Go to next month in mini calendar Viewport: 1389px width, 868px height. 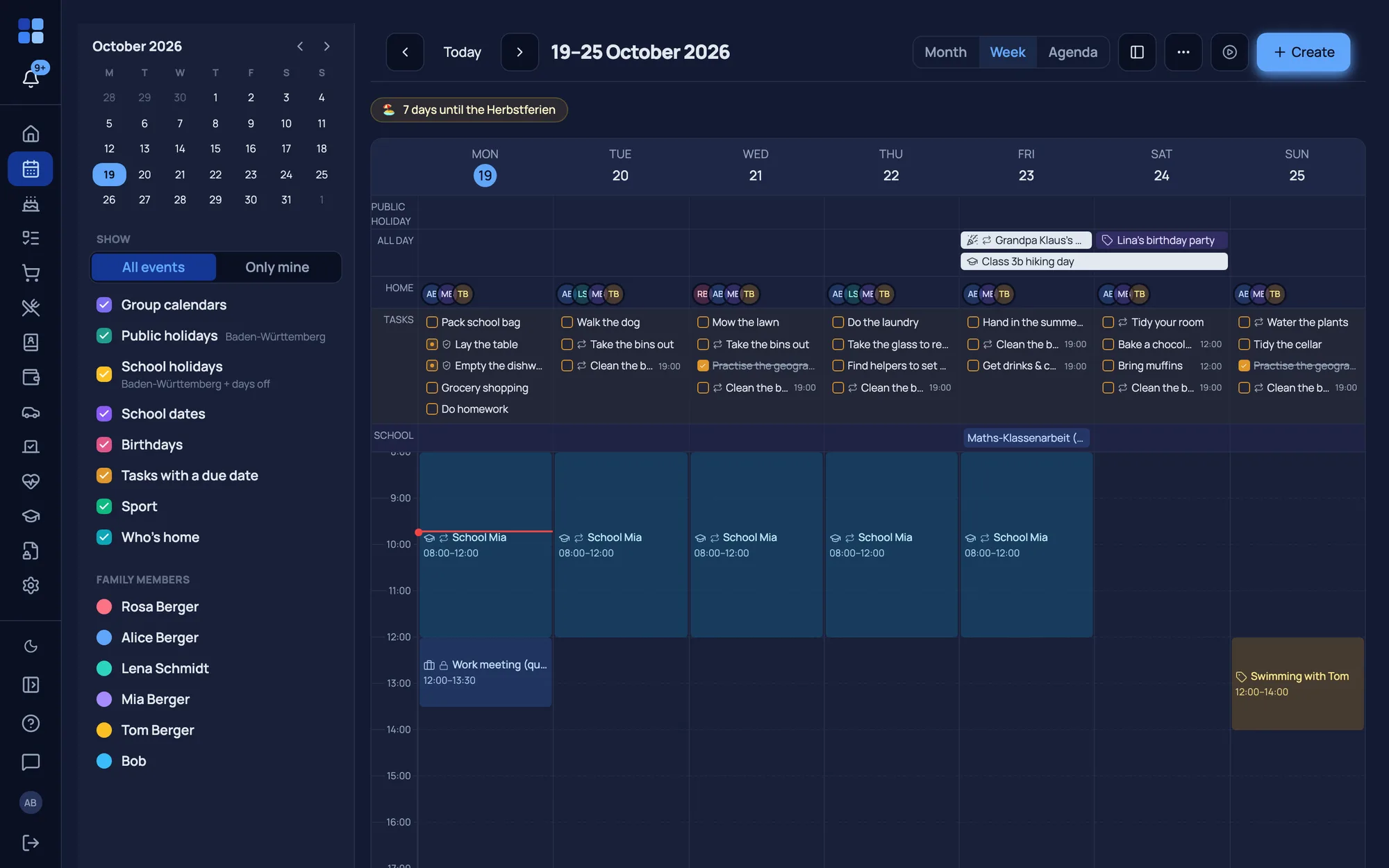click(326, 47)
